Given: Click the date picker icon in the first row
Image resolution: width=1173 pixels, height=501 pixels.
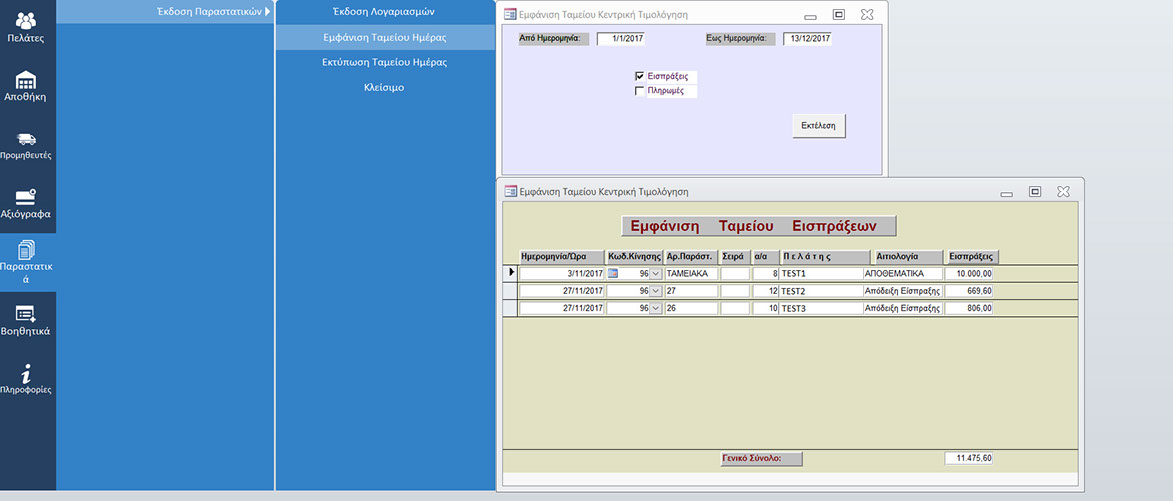Looking at the screenshot, I should 613,273.
